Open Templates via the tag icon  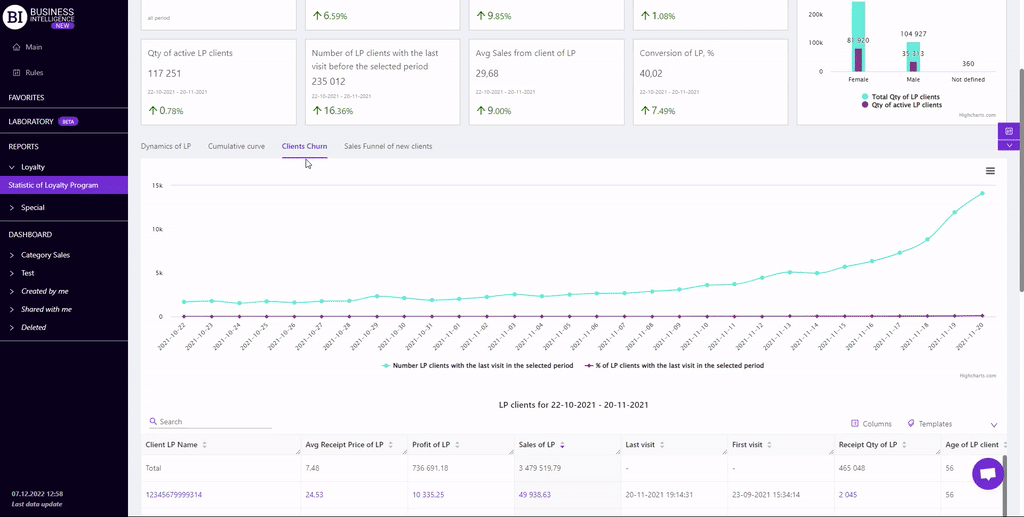[x=911, y=424]
